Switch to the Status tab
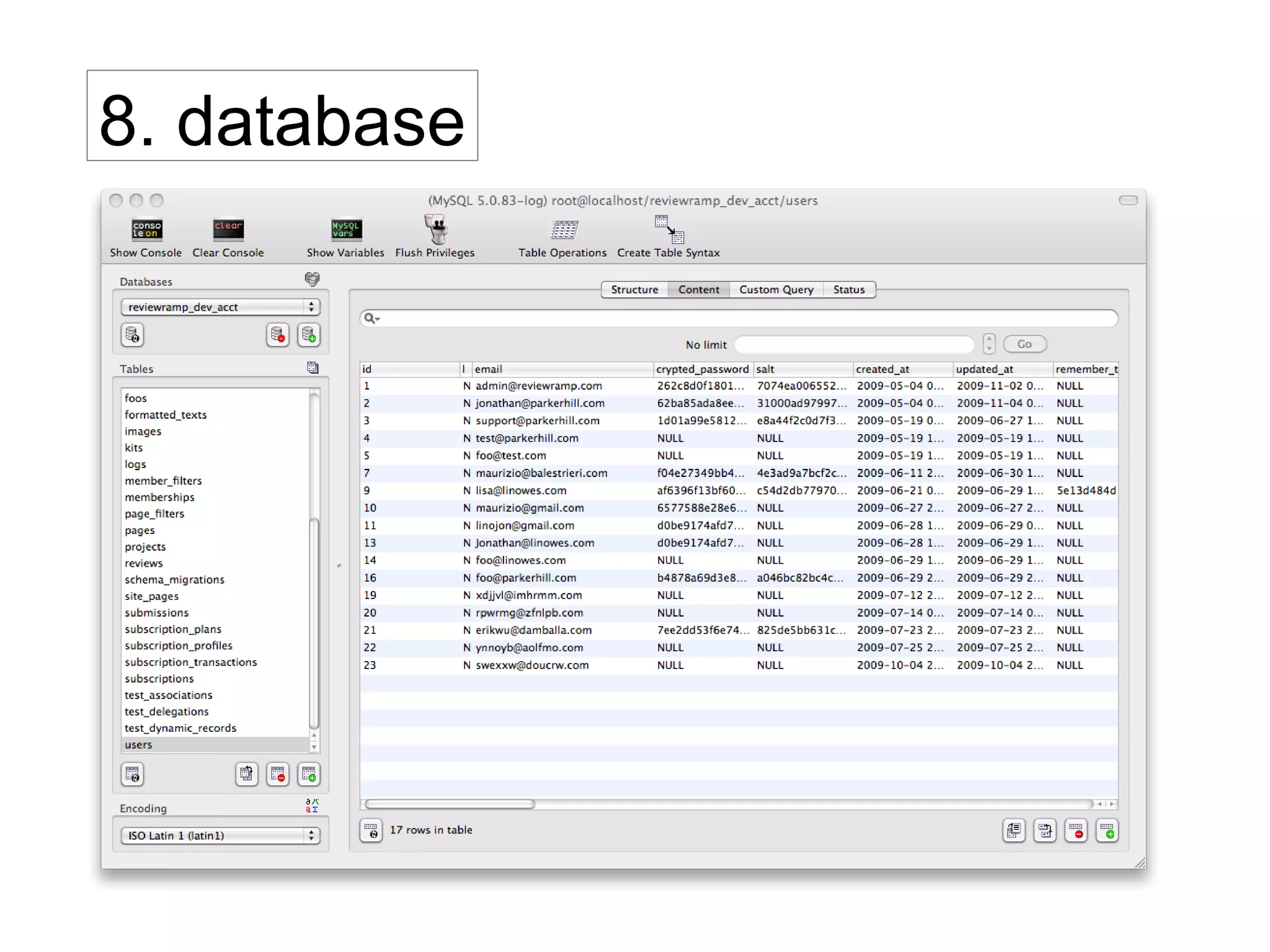This screenshot has height=952, width=1270. point(849,290)
